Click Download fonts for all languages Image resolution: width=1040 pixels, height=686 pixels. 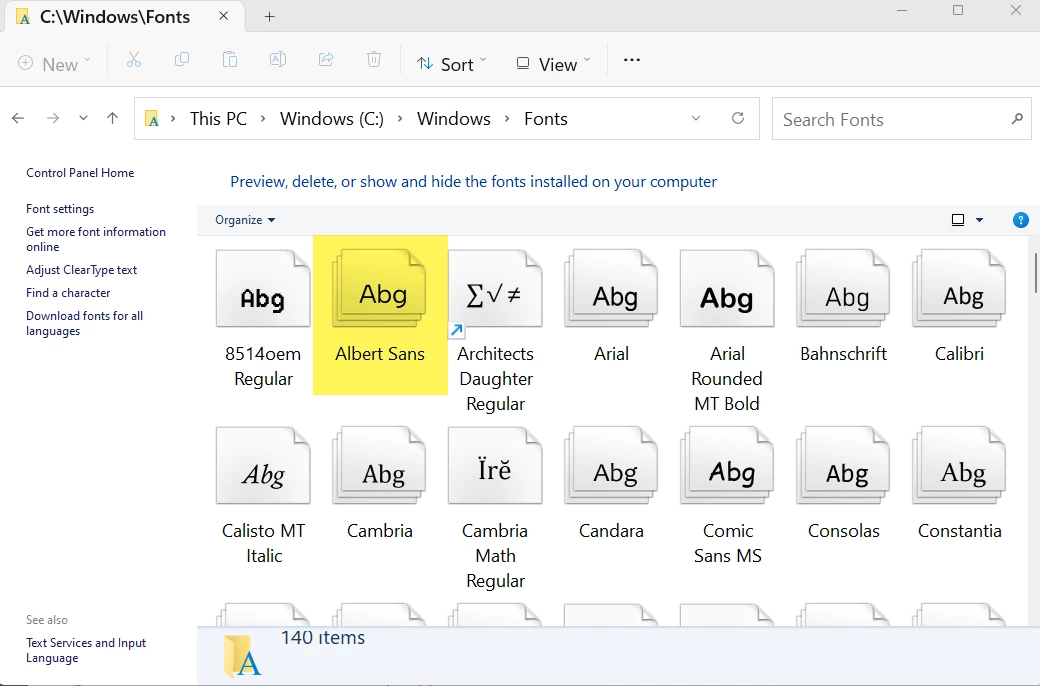(x=84, y=323)
